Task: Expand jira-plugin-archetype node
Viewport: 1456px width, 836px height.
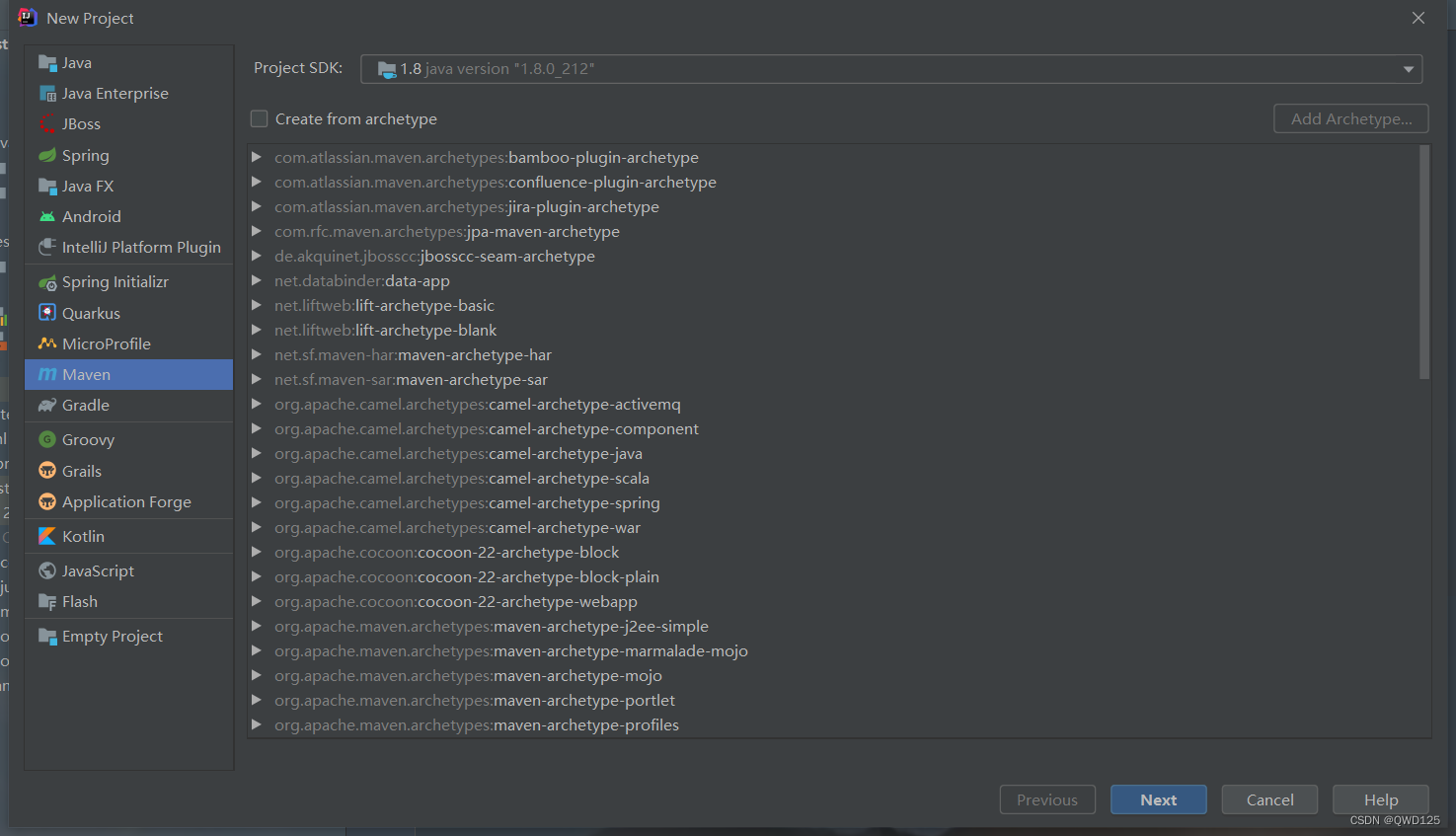Action: [257, 206]
